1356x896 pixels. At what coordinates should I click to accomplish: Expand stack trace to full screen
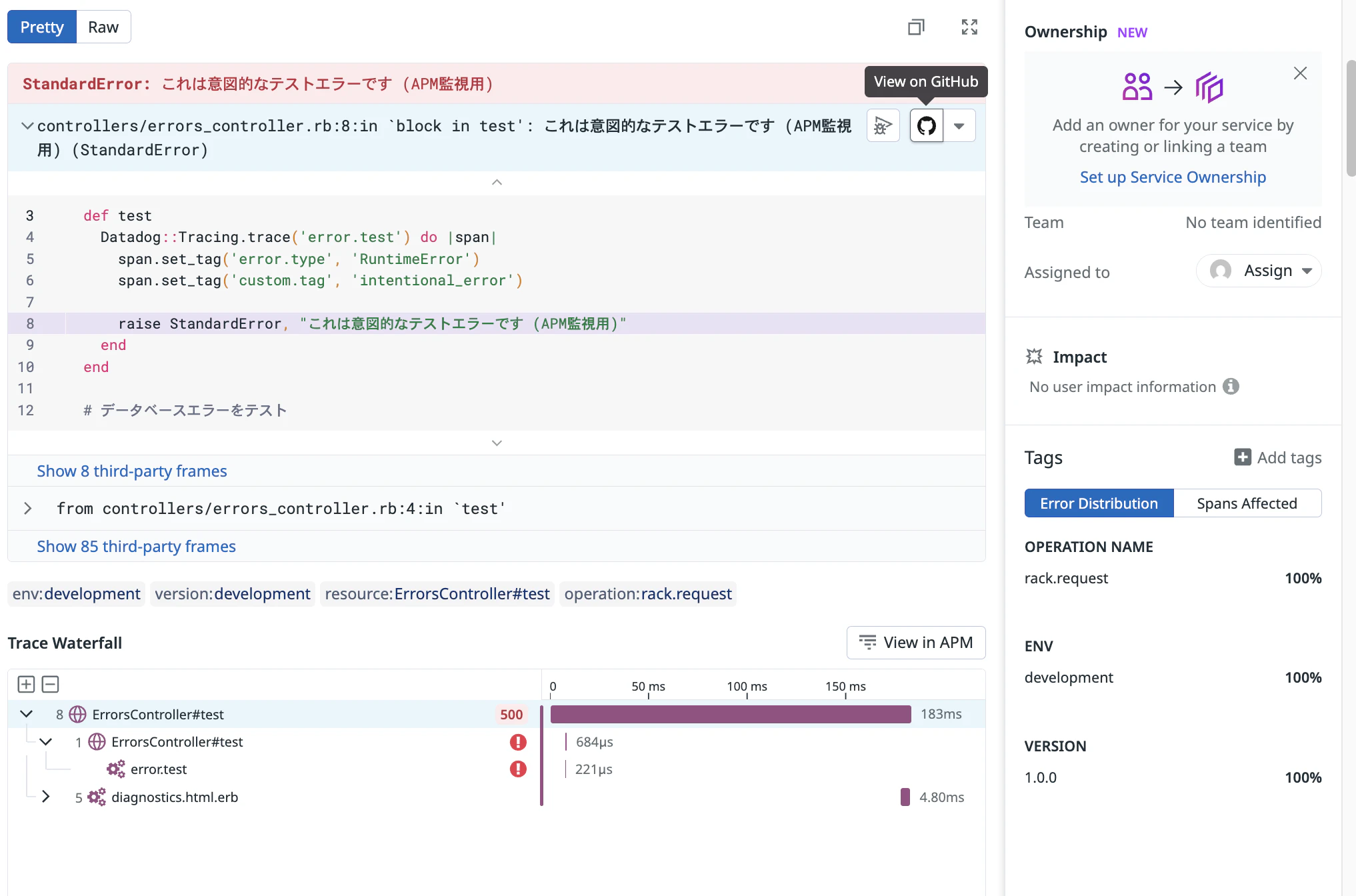969,27
